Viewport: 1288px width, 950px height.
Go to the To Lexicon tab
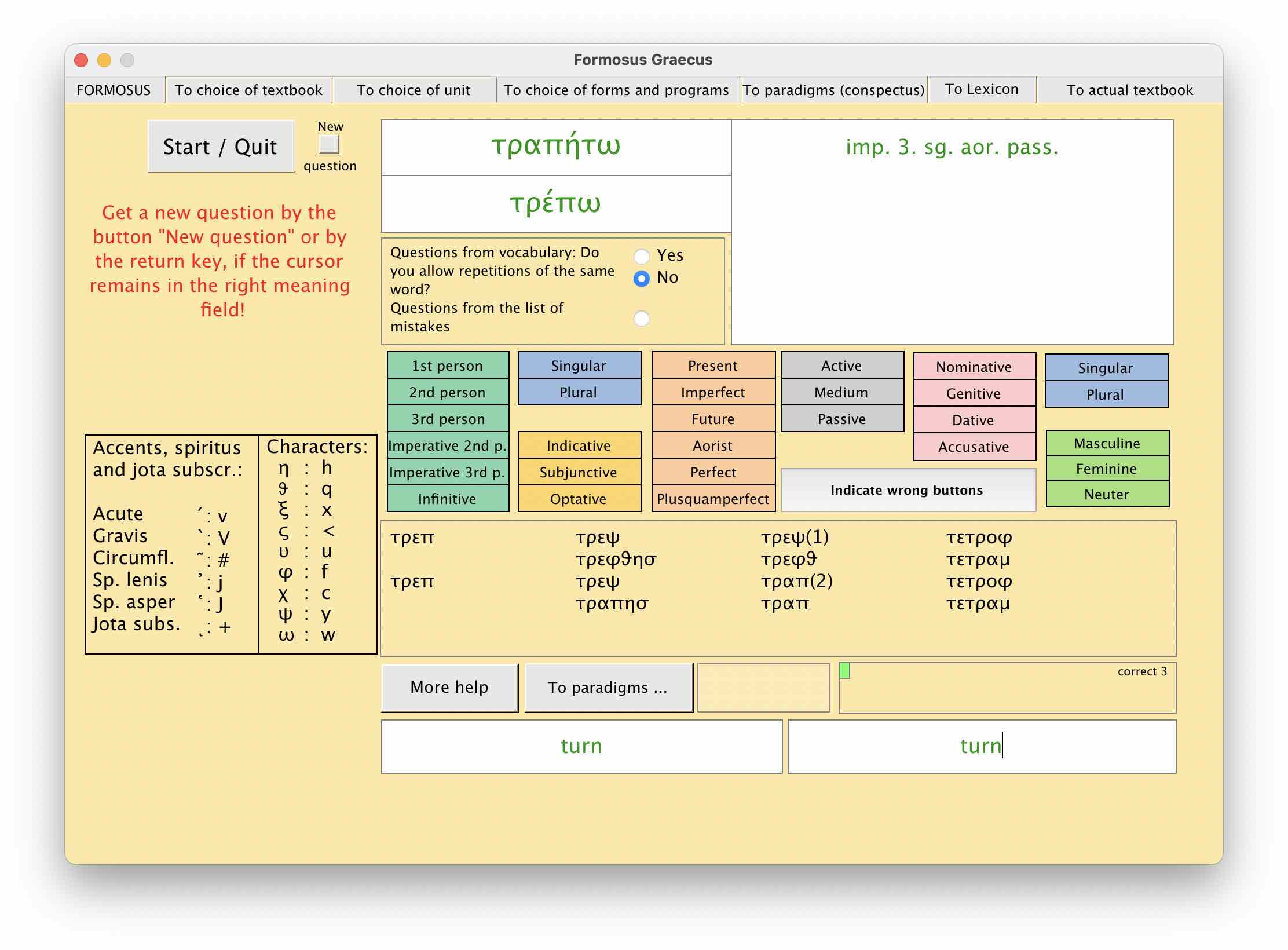coord(981,89)
